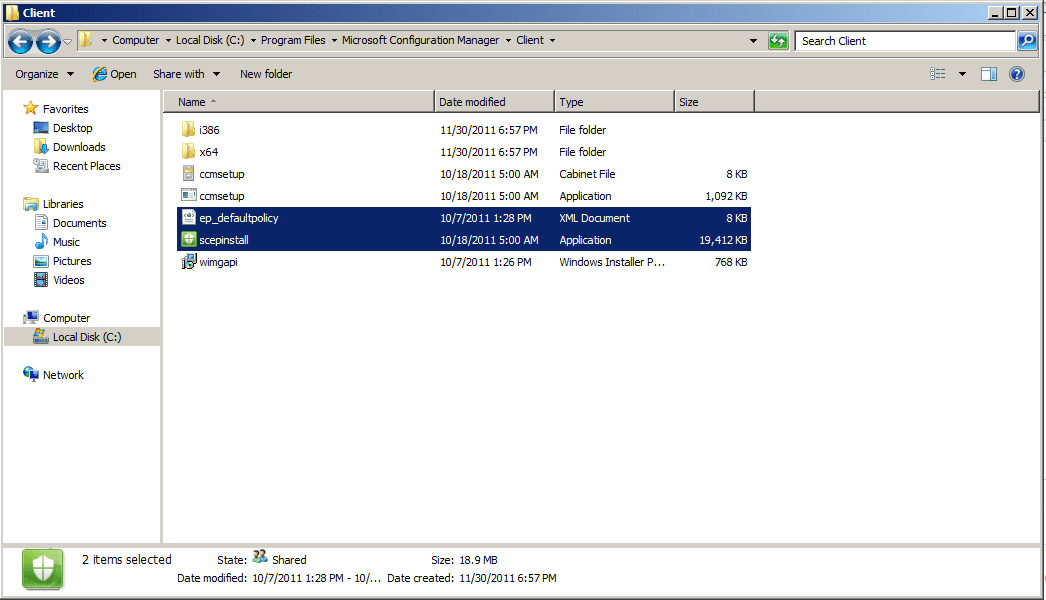Select Downloads in Favorites sidebar
The width and height of the screenshot is (1046, 600).
tap(79, 147)
